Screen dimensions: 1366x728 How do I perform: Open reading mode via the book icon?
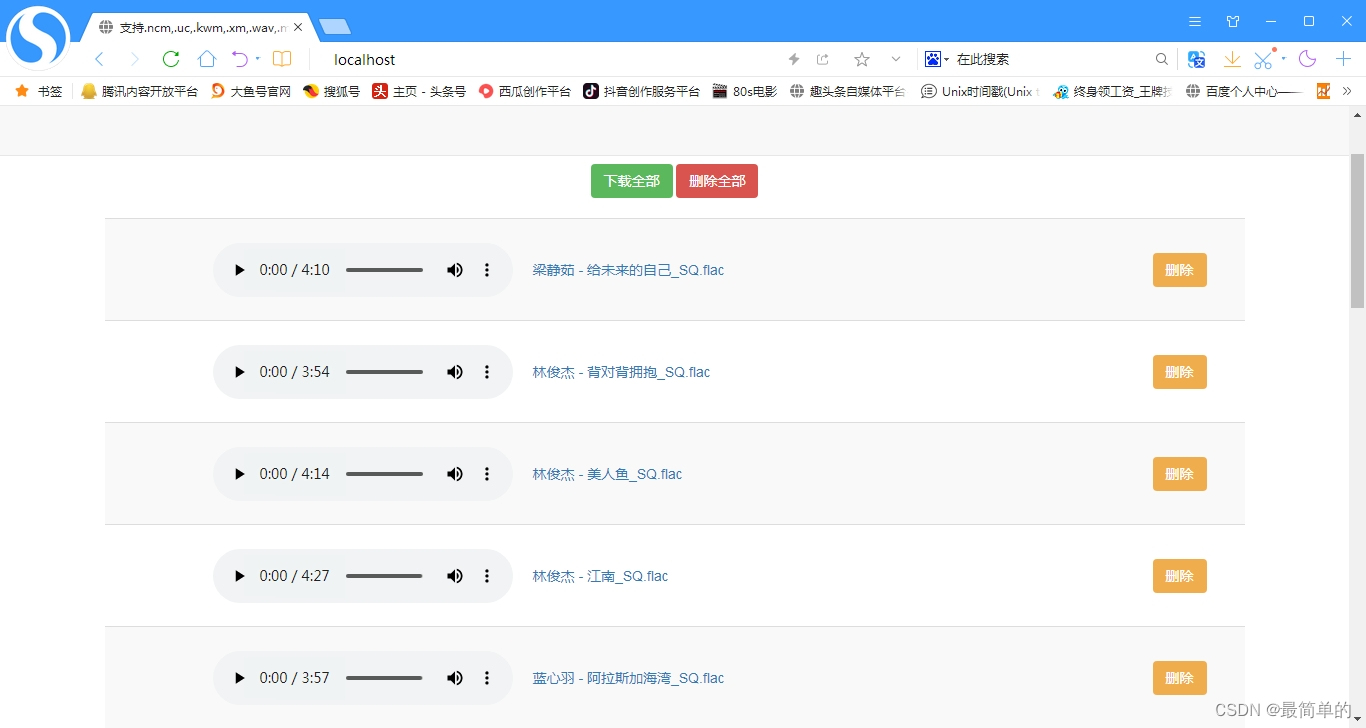coord(281,59)
